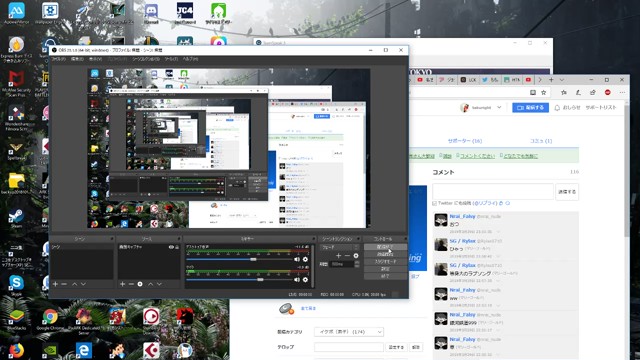This screenshot has height=360, width=640.
Task: Open desktop audio settings gear in mixer
Action: click(x=305, y=259)
